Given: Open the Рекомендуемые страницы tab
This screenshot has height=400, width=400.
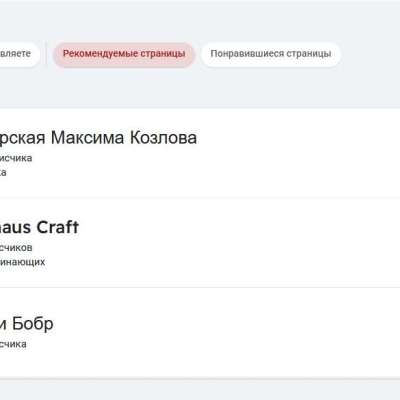Looking at the screenshot, I should pos(124,54).
